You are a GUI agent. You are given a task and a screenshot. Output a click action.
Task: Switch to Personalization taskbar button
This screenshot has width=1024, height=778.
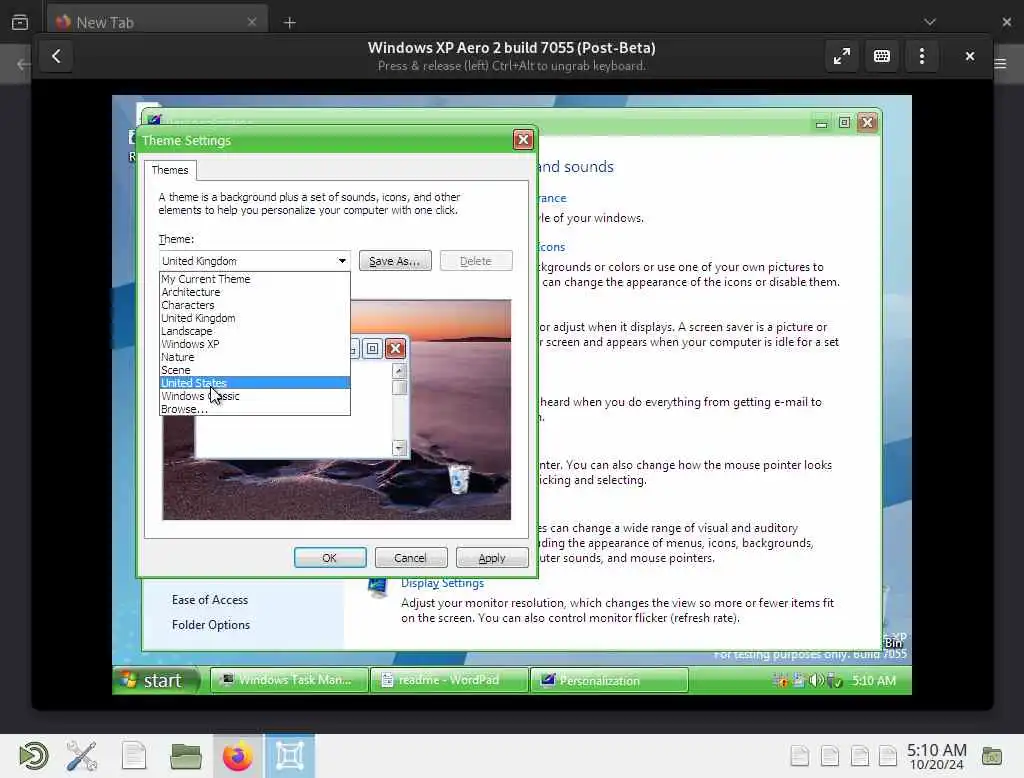[609, 680]
